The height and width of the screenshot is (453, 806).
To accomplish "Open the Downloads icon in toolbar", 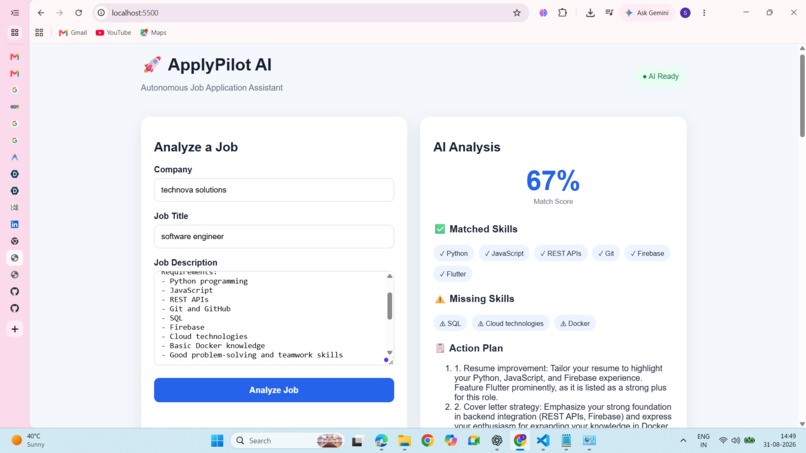I will 590,13.
